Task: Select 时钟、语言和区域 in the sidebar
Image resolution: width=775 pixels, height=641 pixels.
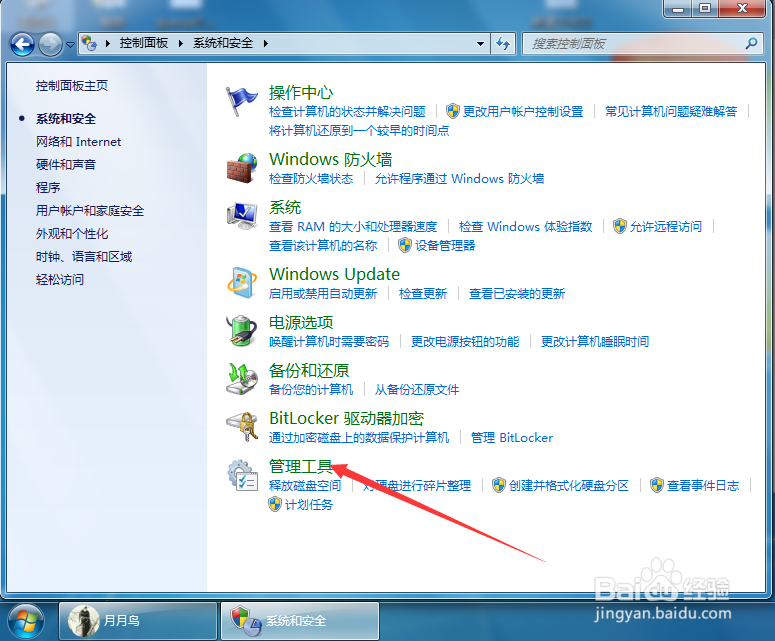Action: 84,256
